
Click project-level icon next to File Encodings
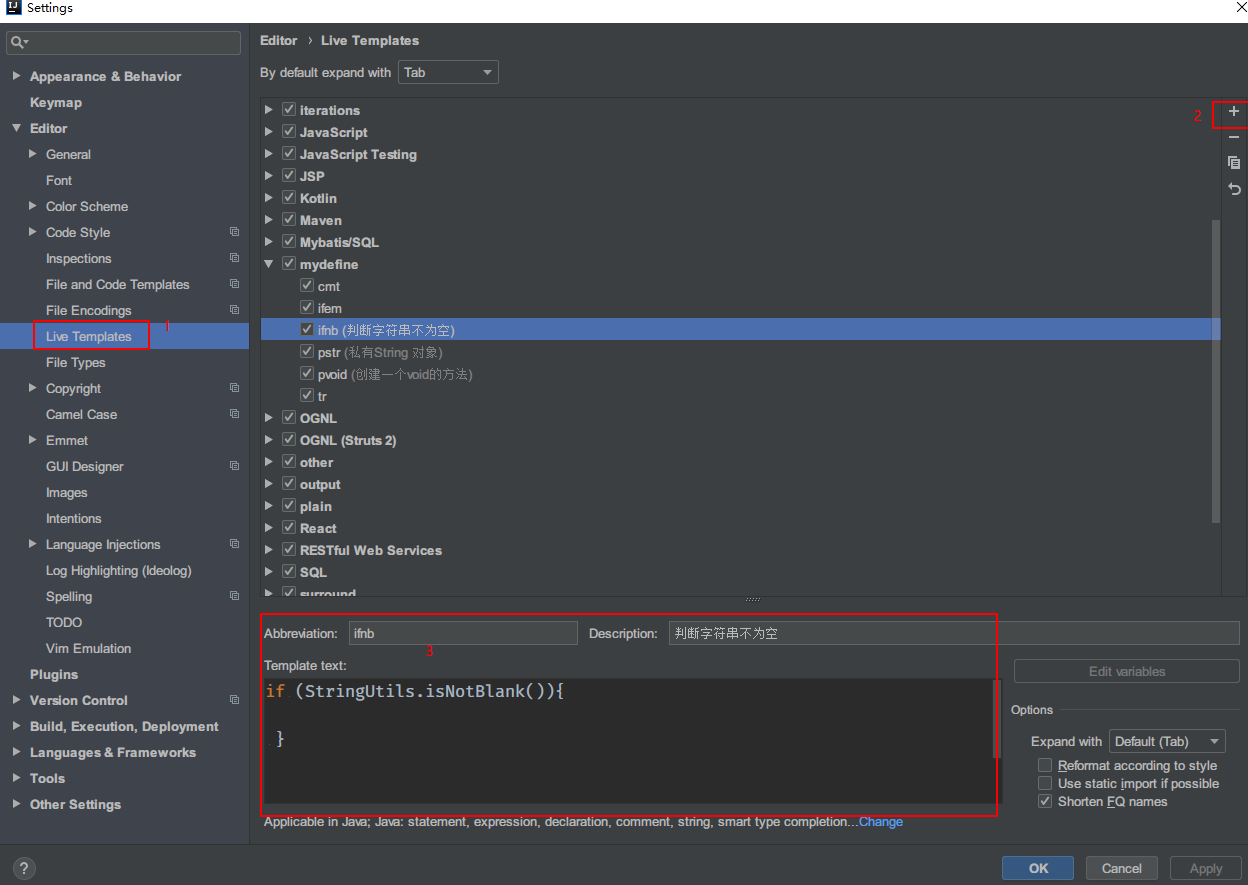pyautogui.click(x=234, y=310)
